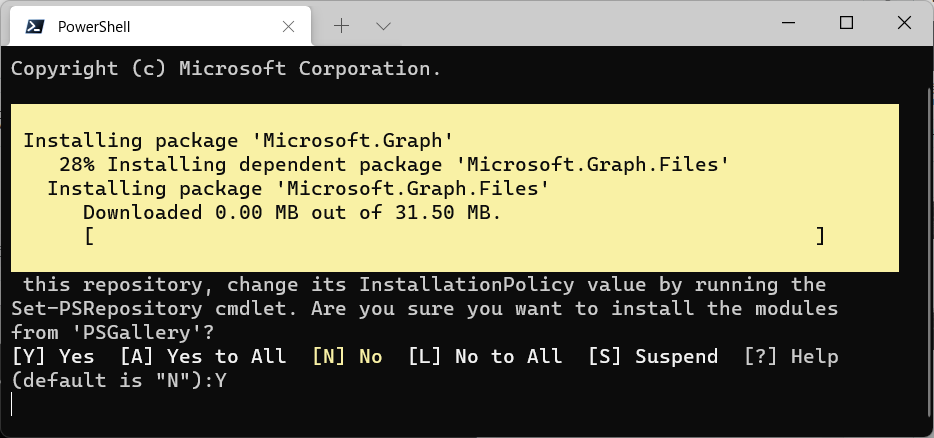Open a new tab with plus button

coord(341,26)
